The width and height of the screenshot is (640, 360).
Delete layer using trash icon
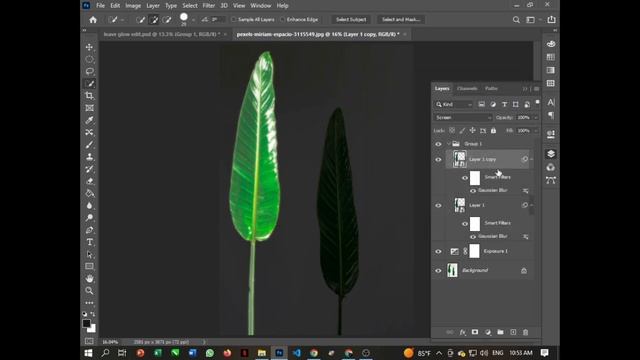(526, 332)
